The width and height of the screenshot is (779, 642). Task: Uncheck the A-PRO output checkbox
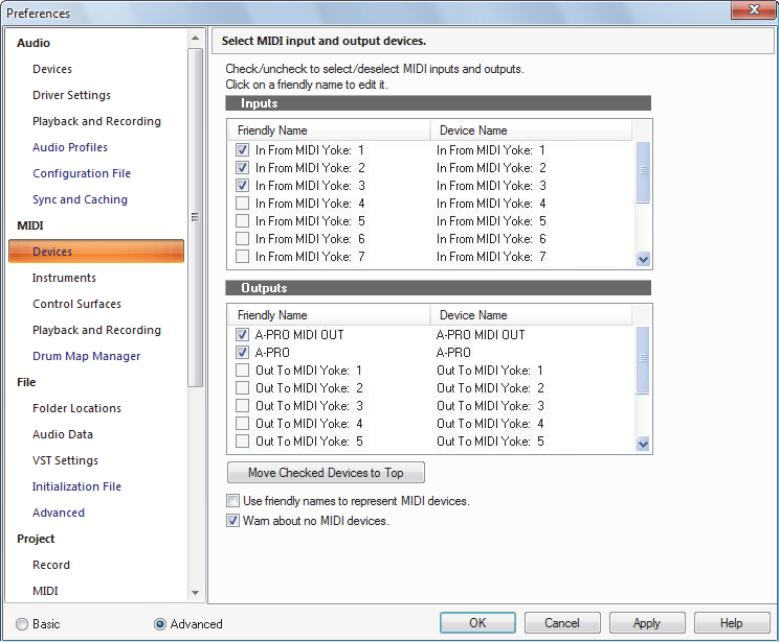tap(242, 352)
